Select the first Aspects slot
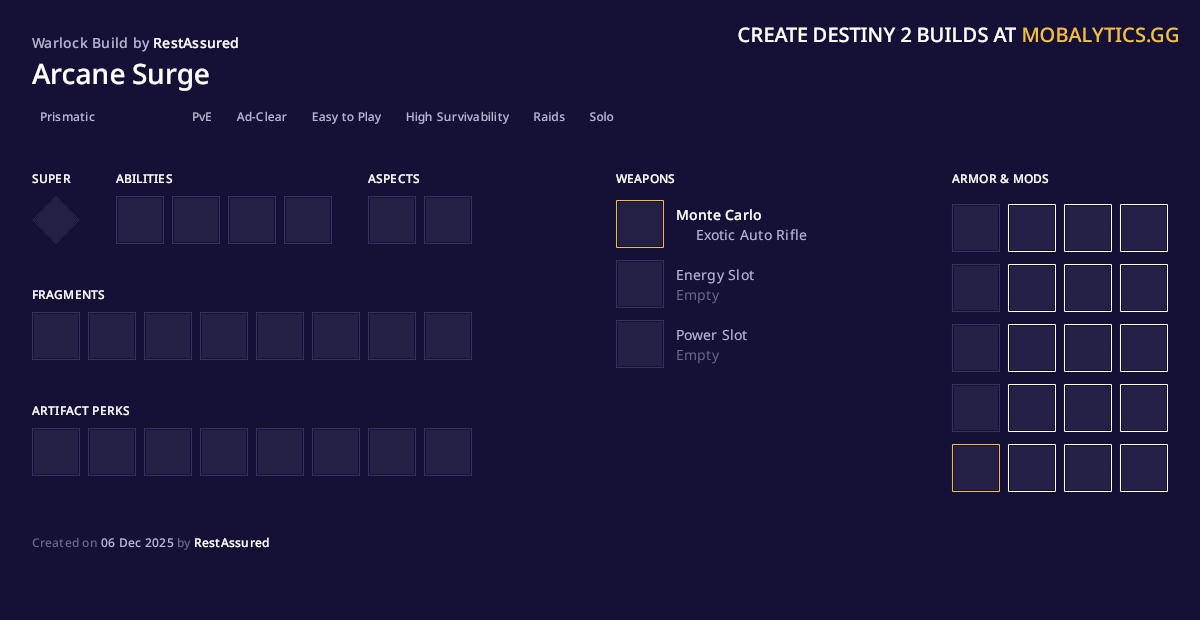Image resolution: width=1200 pixels, height=620 pixels. (x=392, y=220)
